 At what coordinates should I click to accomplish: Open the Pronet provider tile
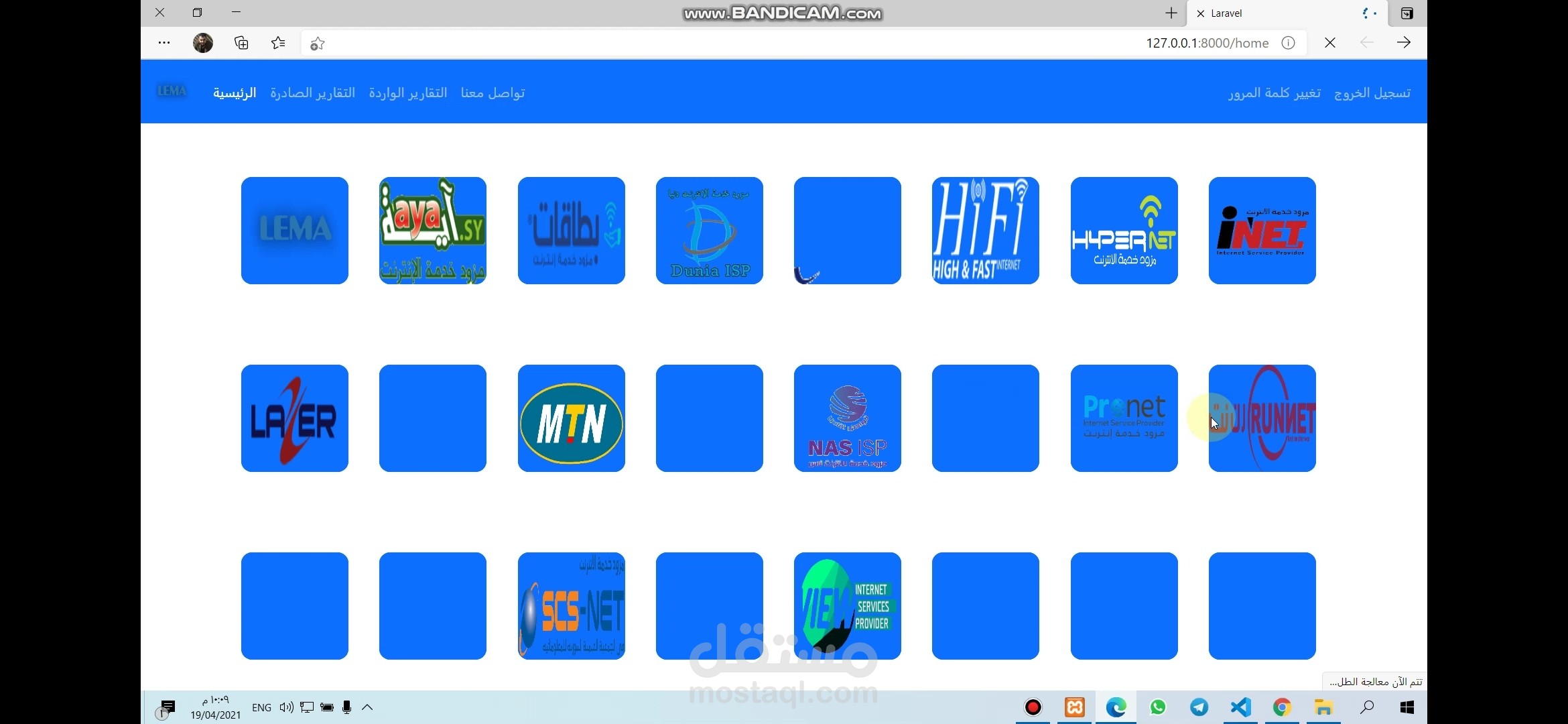[1124, 419]
